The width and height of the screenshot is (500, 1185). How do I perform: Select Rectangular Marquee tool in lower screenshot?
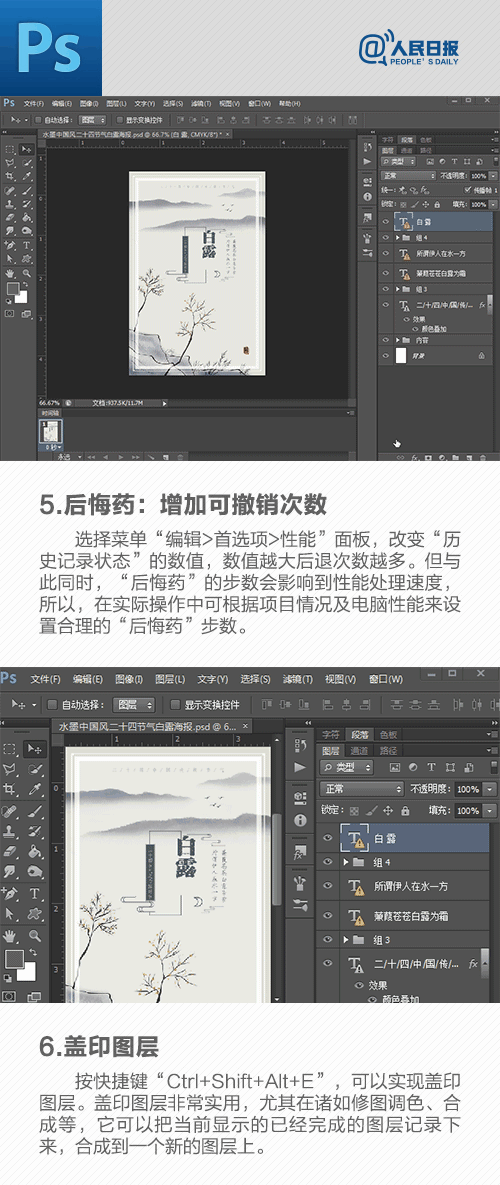click(x=11, y=748)
